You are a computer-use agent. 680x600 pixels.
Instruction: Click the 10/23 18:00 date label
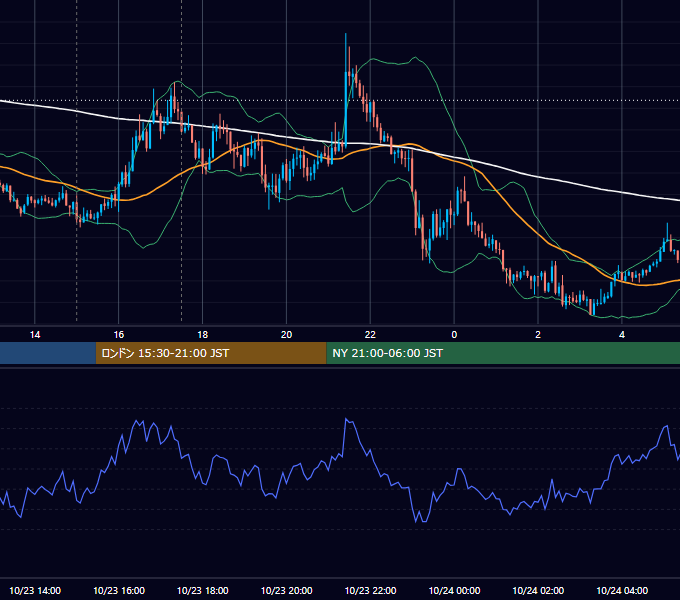pyautogui.click(x=203, y=590)
